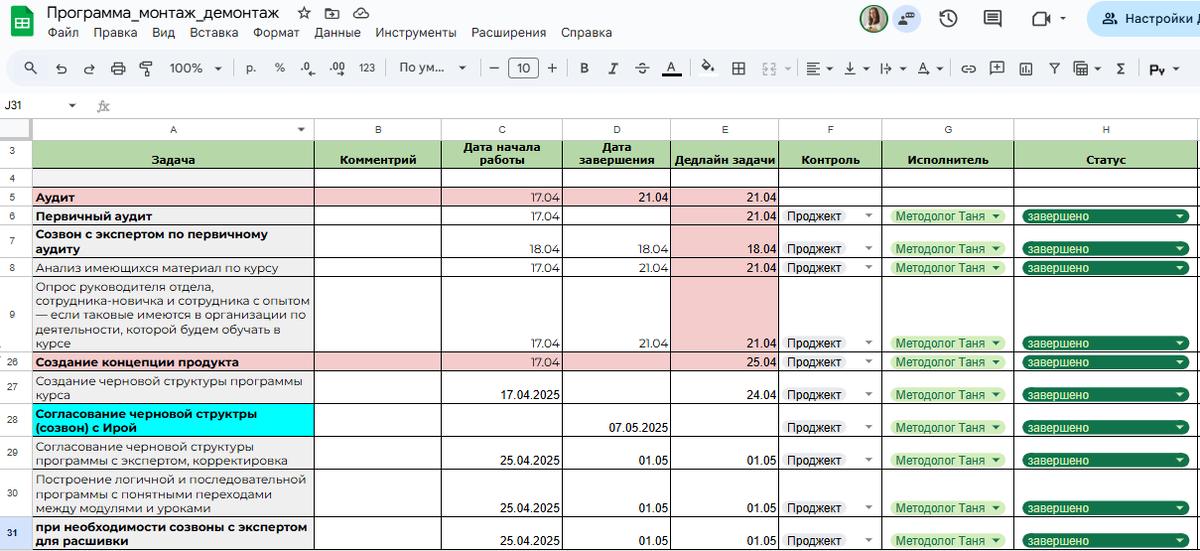Screen dimensions: 1200x551
Task: Click the font size field 10
Action: [523, 68]
